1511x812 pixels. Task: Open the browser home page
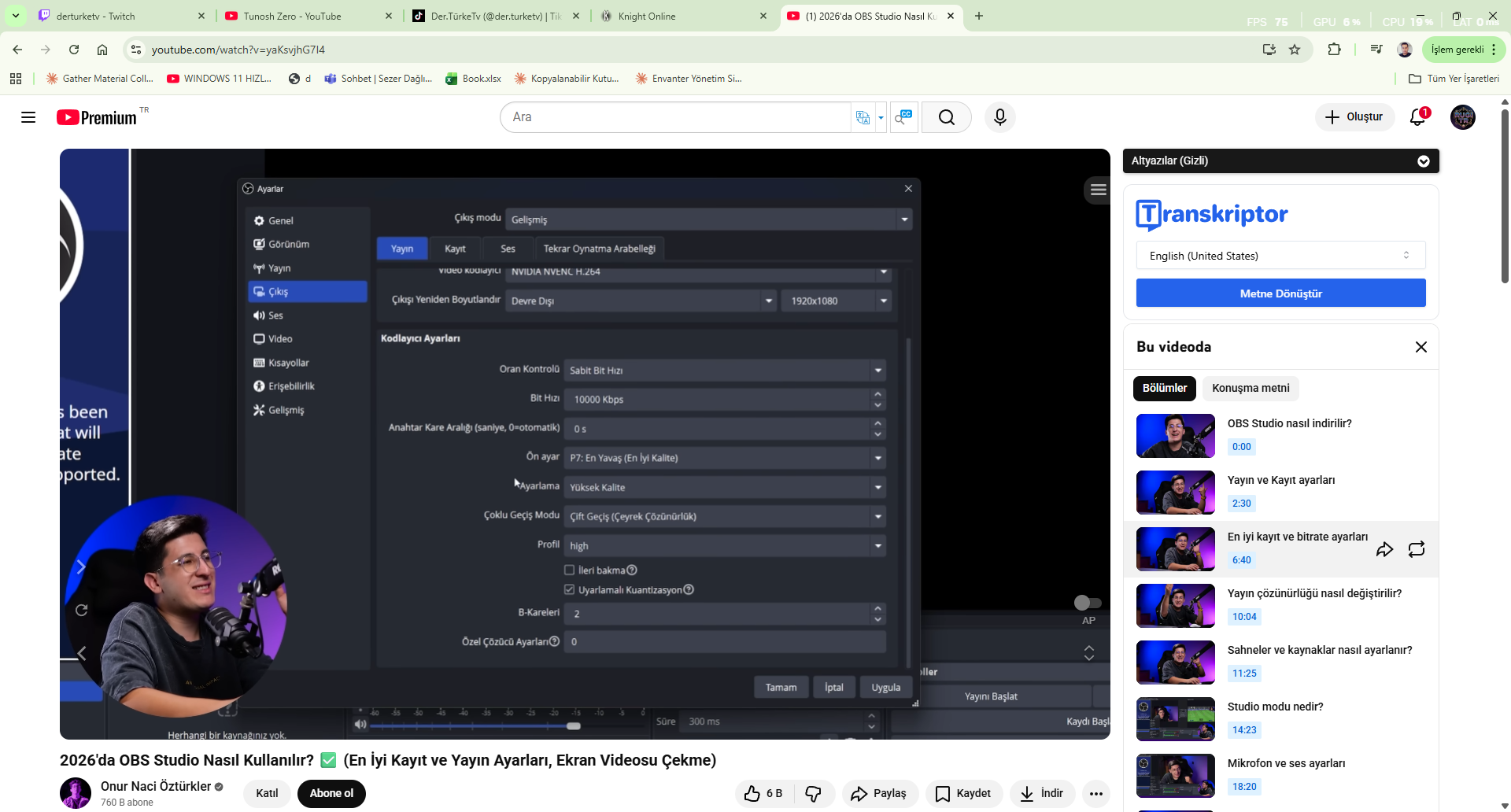click(102, 50)
